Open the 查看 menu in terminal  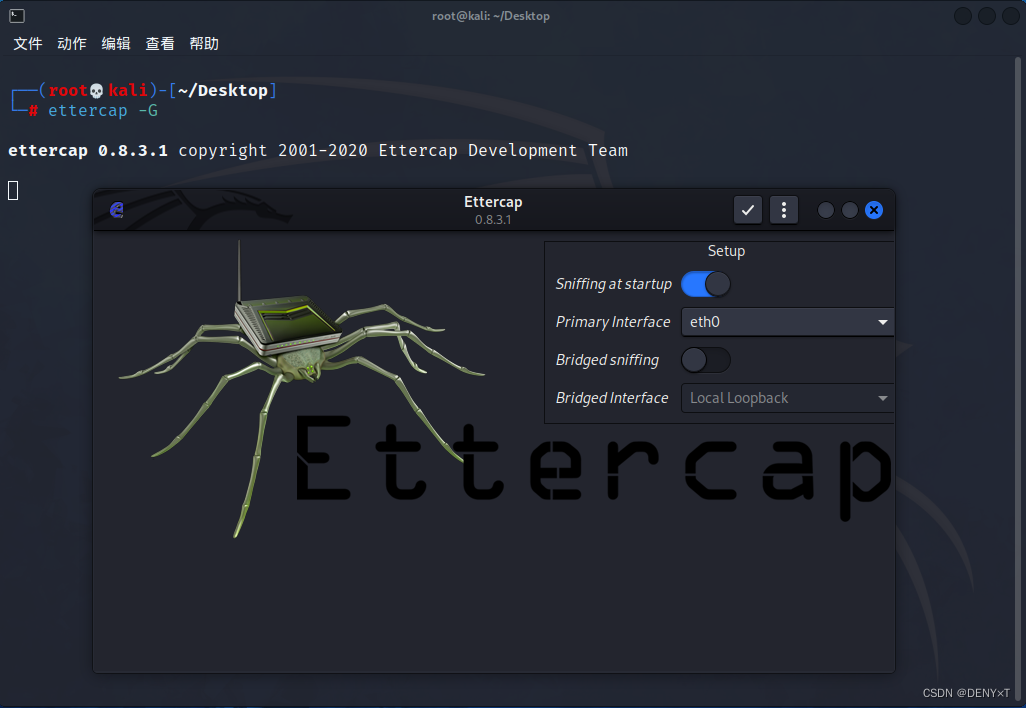coord(160,44)
